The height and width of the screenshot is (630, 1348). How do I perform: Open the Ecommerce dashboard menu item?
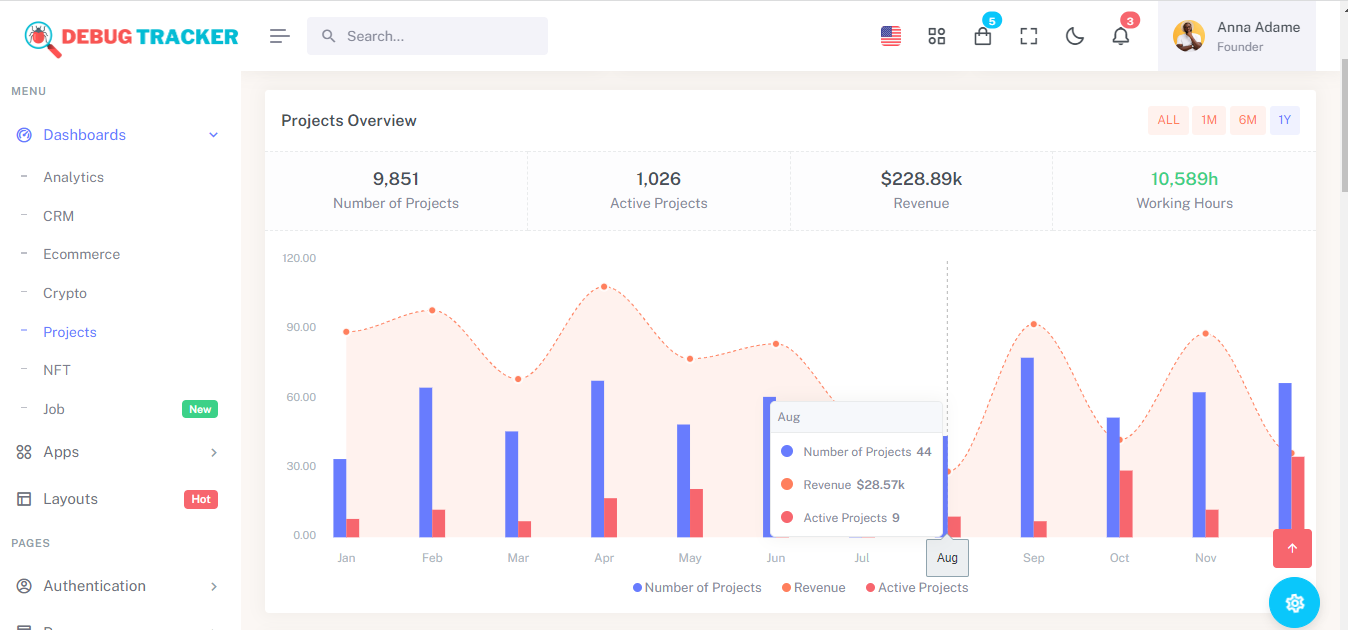pos(81,254)
